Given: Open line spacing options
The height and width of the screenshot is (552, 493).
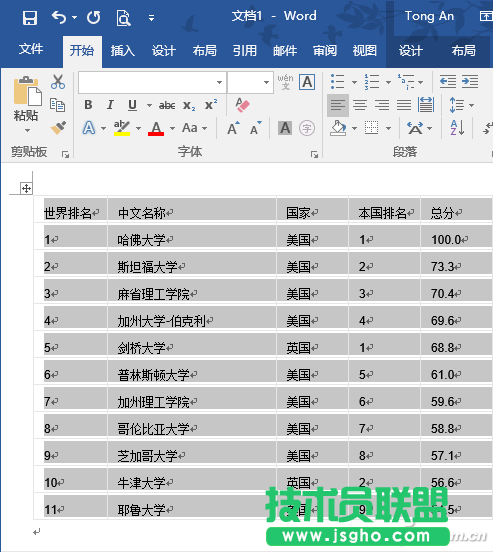Looking at the screenshot, I should 457,105.
